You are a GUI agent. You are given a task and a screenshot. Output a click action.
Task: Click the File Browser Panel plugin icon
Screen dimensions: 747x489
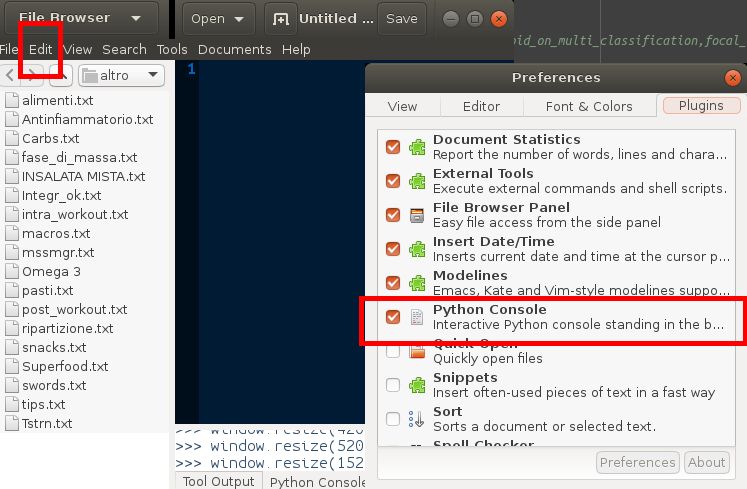pyautogui.click(x=417, y=215)
